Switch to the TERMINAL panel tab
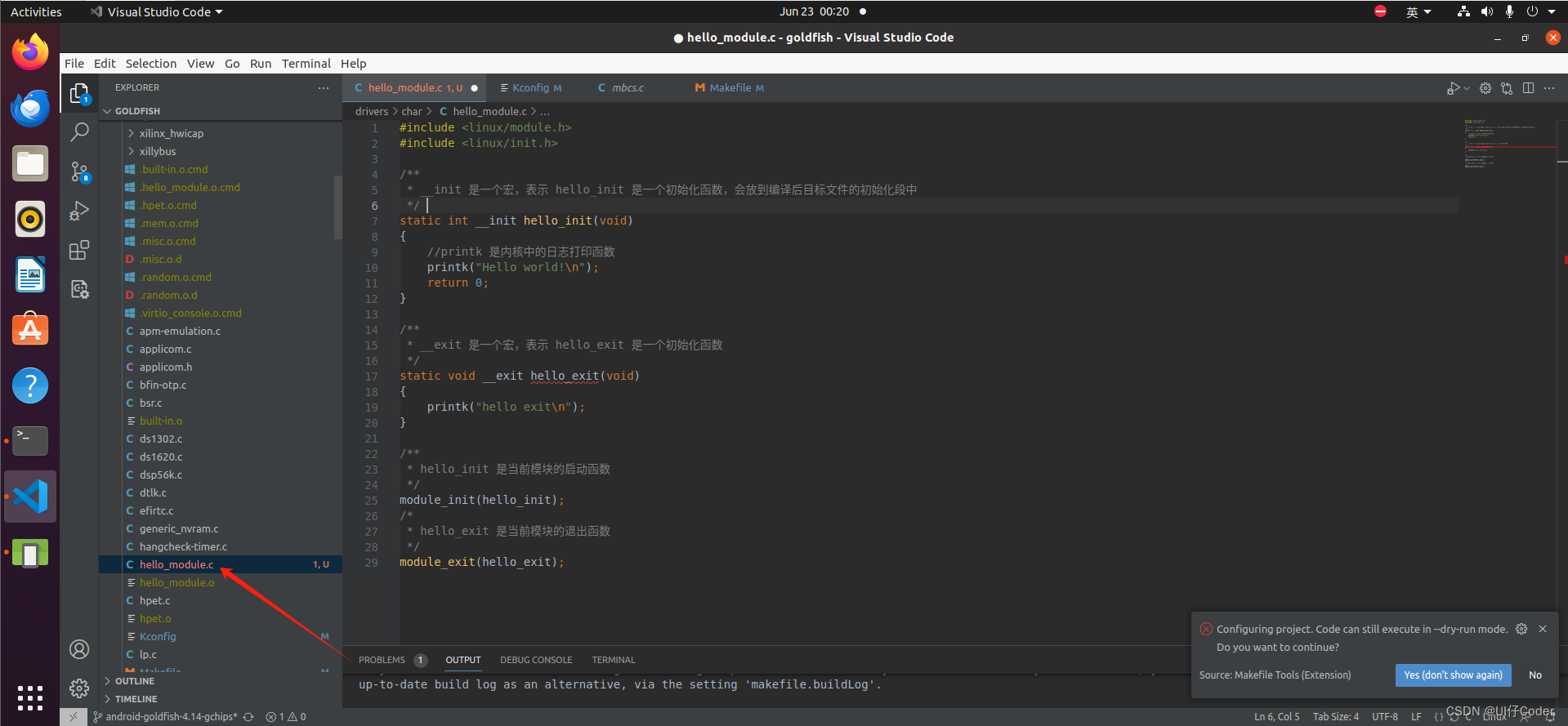The height and width of the screenshot is (726, 1568). pyautogui.click(x=614, y=660)
